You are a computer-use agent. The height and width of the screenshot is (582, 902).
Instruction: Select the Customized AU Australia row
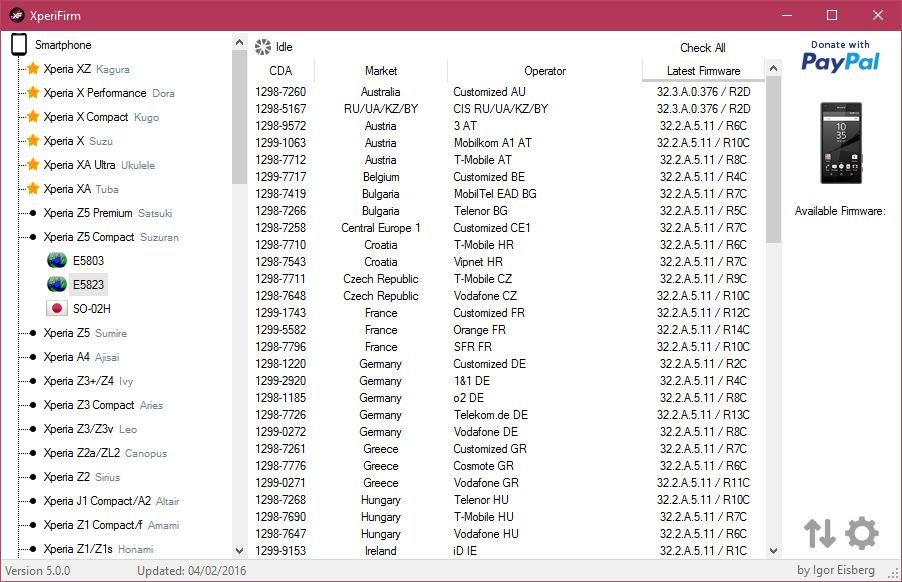506,92
